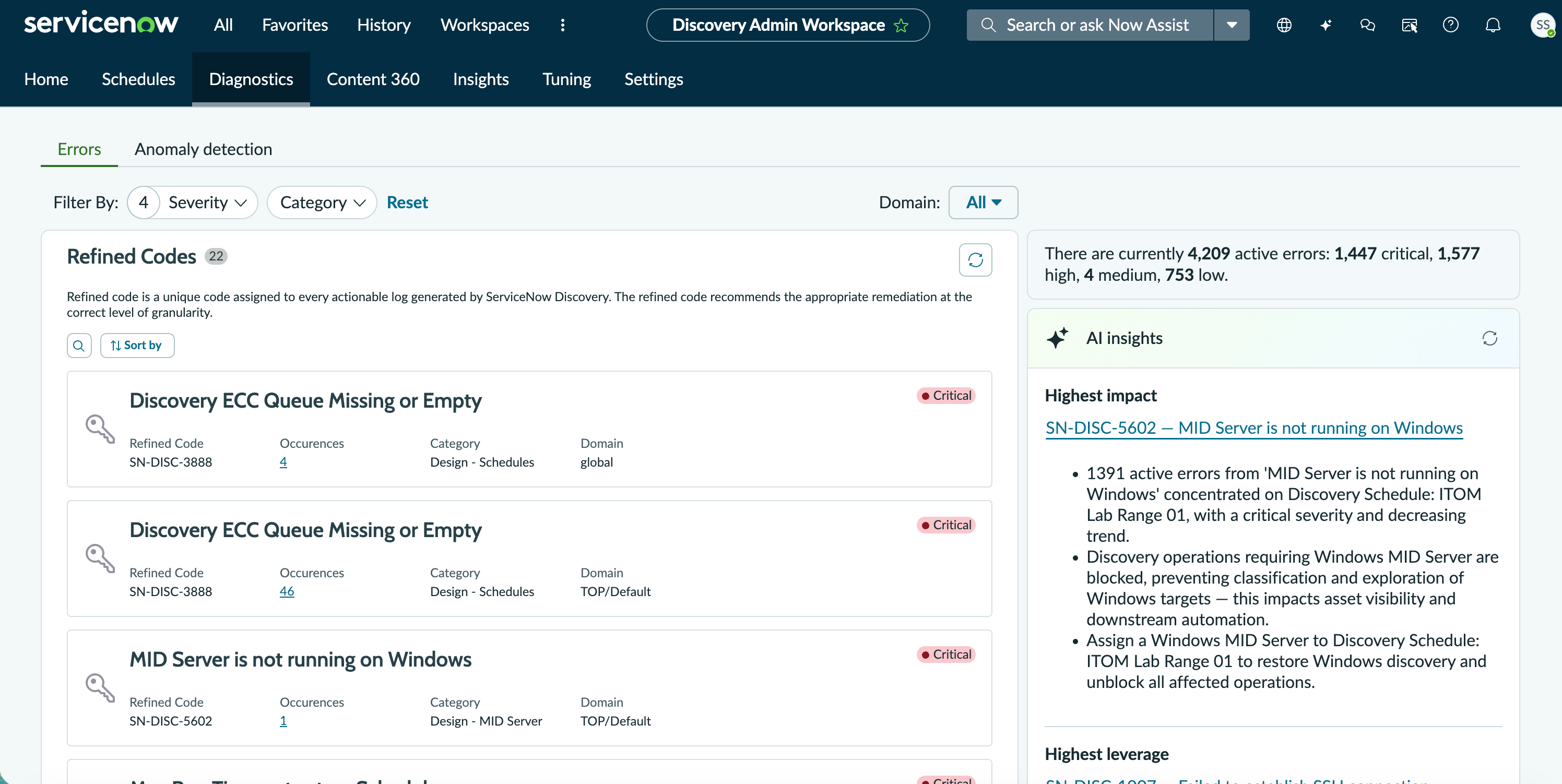1562x784 pixels.
Task: Open the 4 occurrences link
Action: click(283, 462)
